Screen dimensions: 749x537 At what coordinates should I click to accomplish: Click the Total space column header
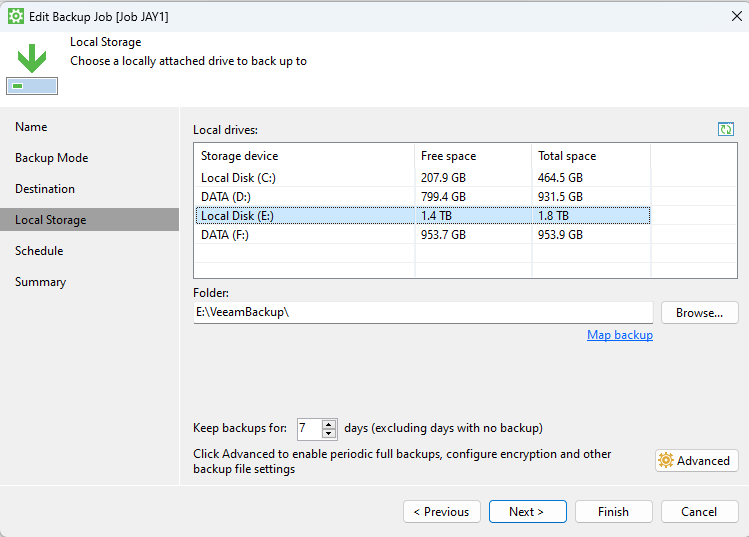(591, 156)
